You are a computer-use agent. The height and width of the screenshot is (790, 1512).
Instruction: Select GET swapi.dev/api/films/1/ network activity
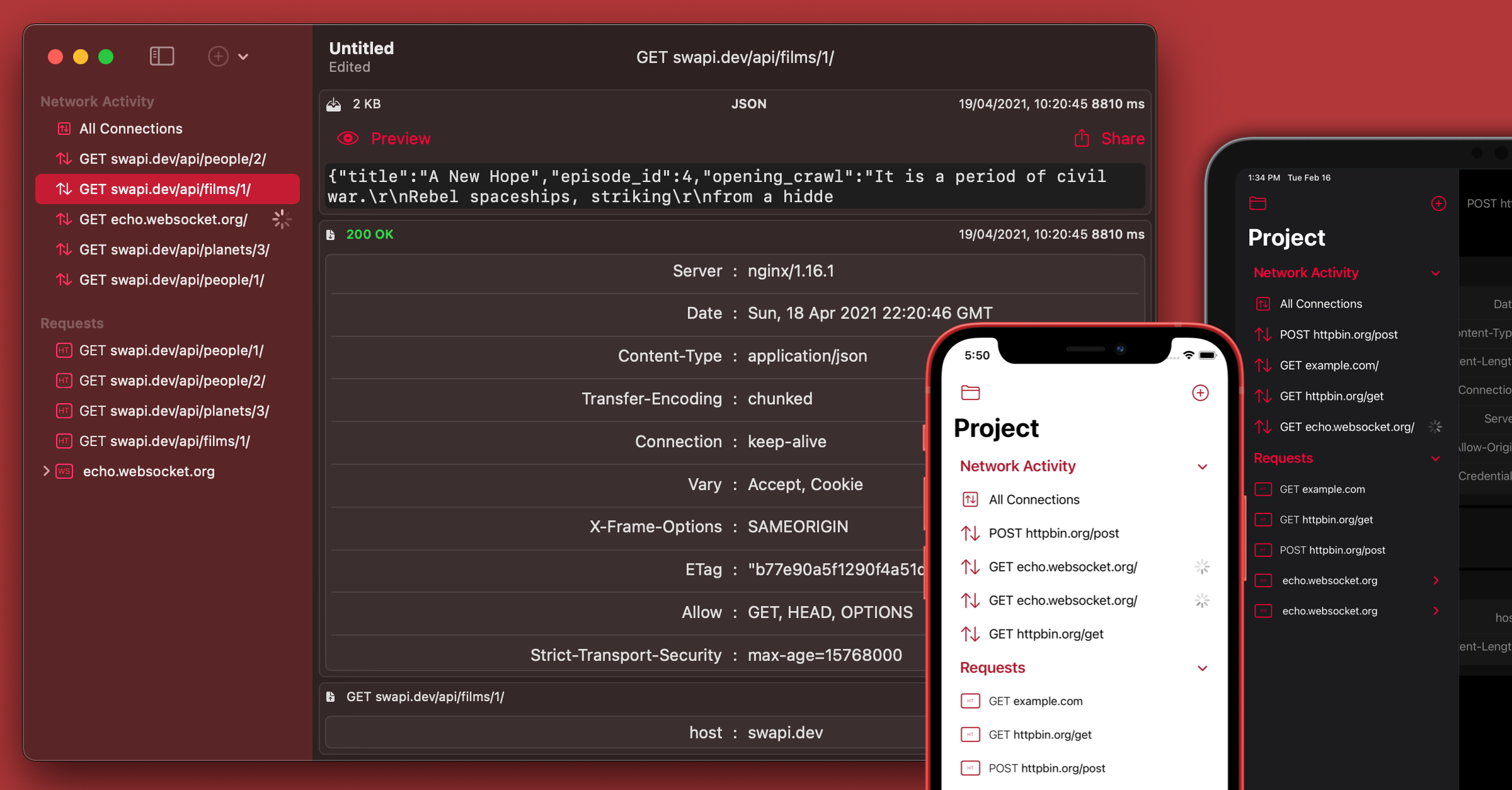tap(165, 189)
